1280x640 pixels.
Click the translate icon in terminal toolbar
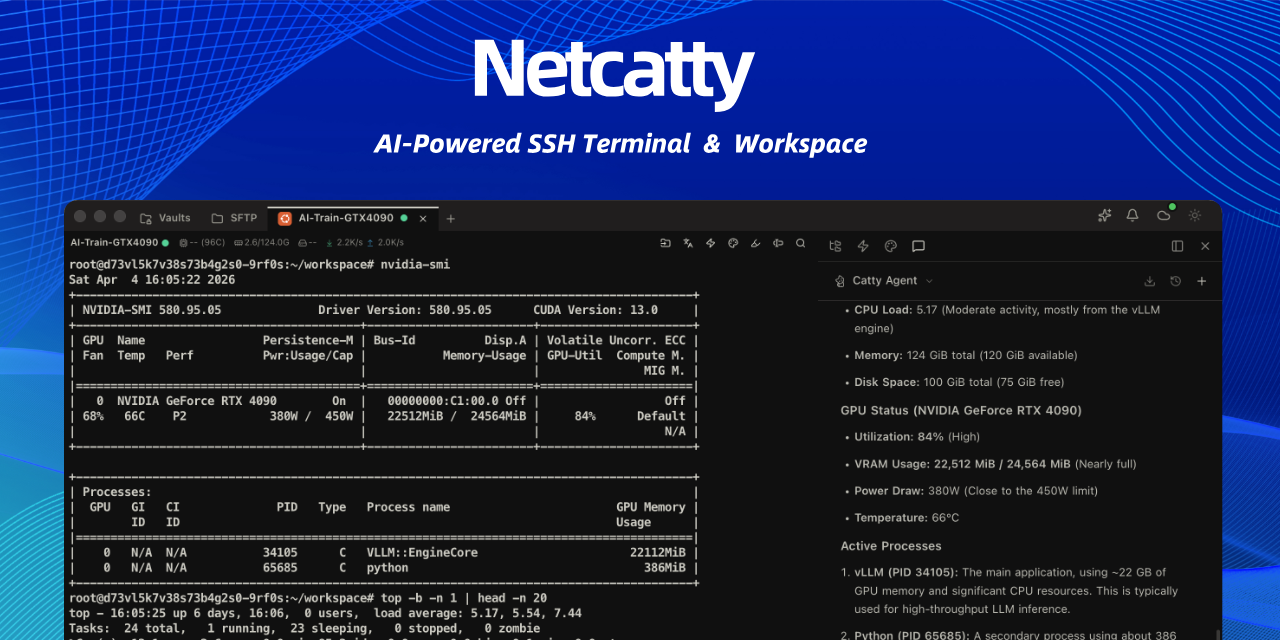tap(688, 243)
